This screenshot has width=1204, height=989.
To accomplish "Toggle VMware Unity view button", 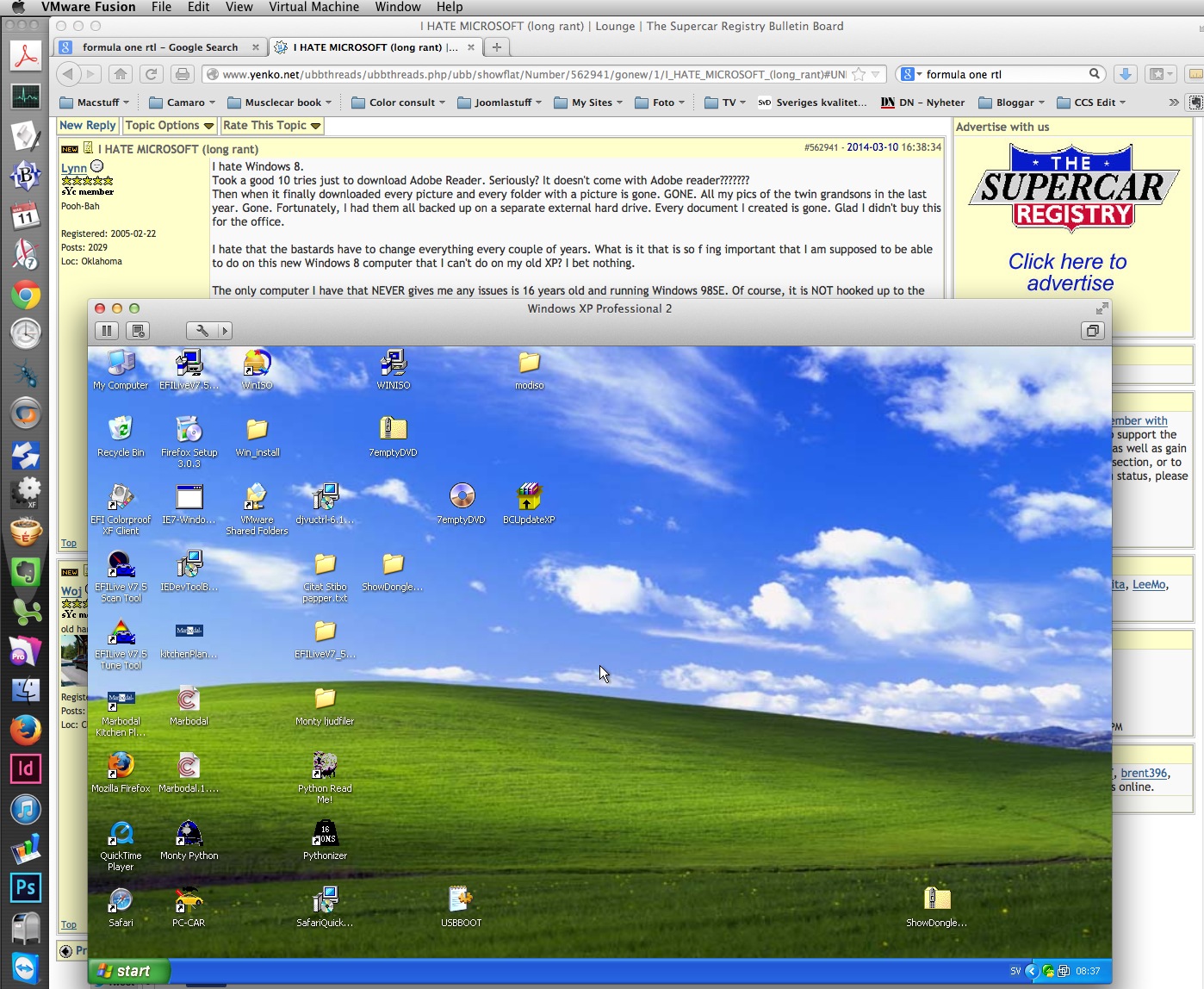I will pyautogui.click(x=1092, y=331).
